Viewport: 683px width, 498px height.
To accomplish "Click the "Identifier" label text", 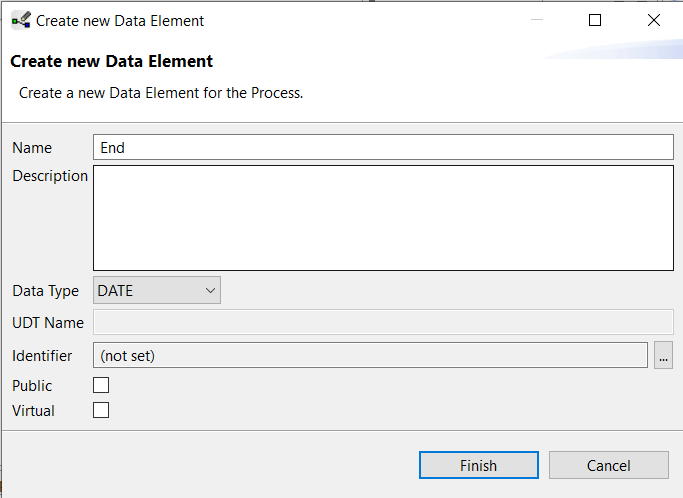I will click(x=42, y=356).
